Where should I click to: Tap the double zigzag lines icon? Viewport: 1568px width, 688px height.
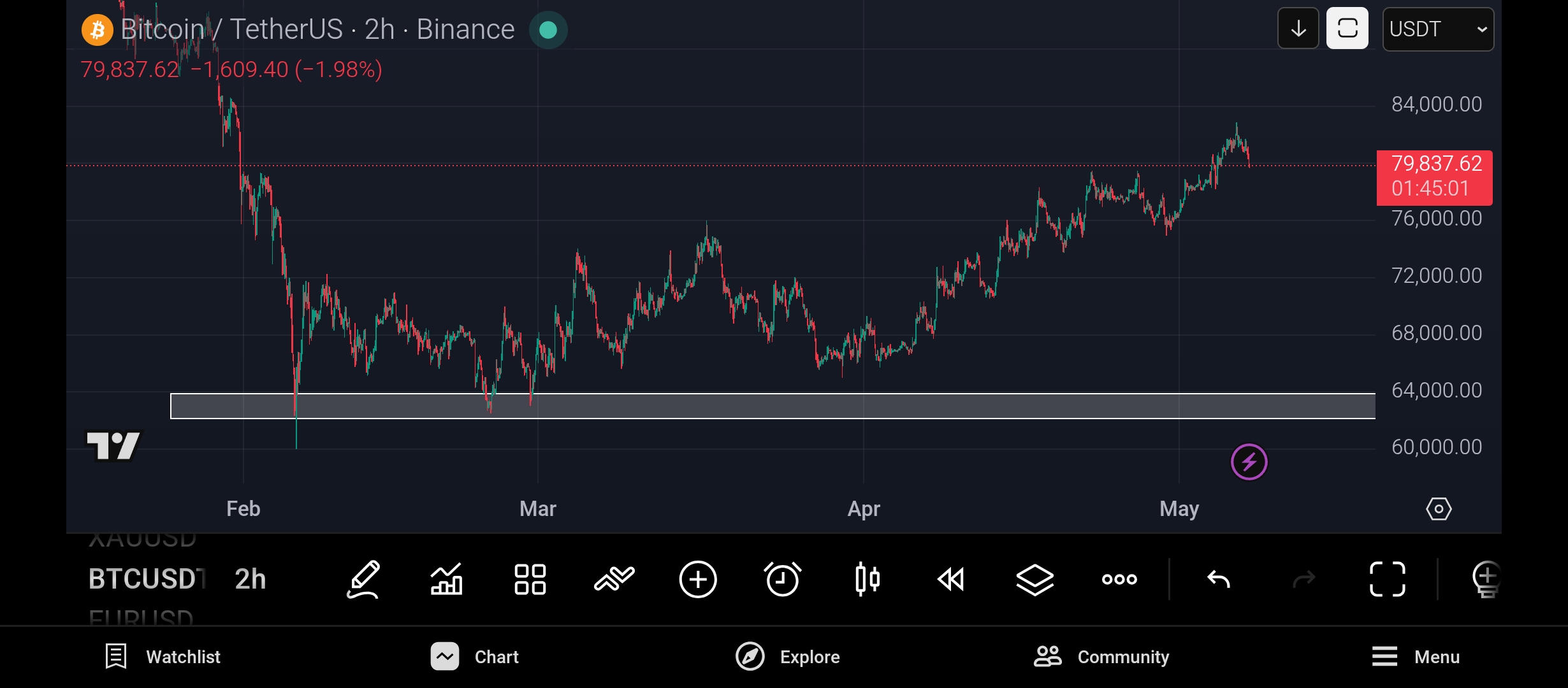click(614, 580)
